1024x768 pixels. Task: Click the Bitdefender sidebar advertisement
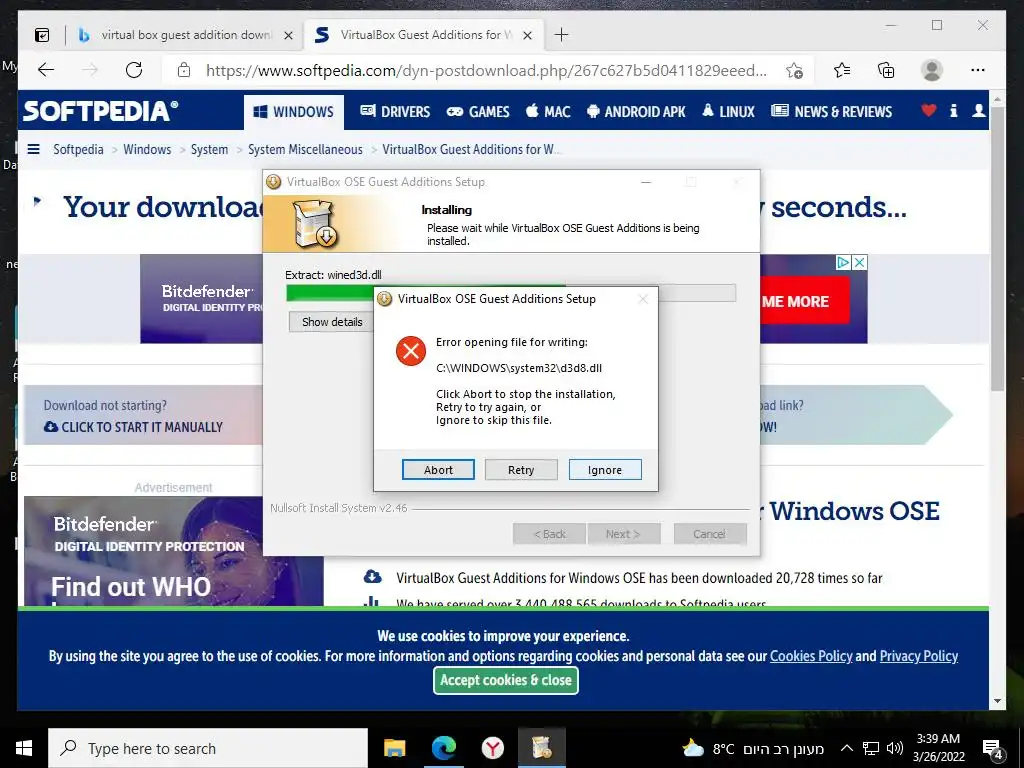174,551
